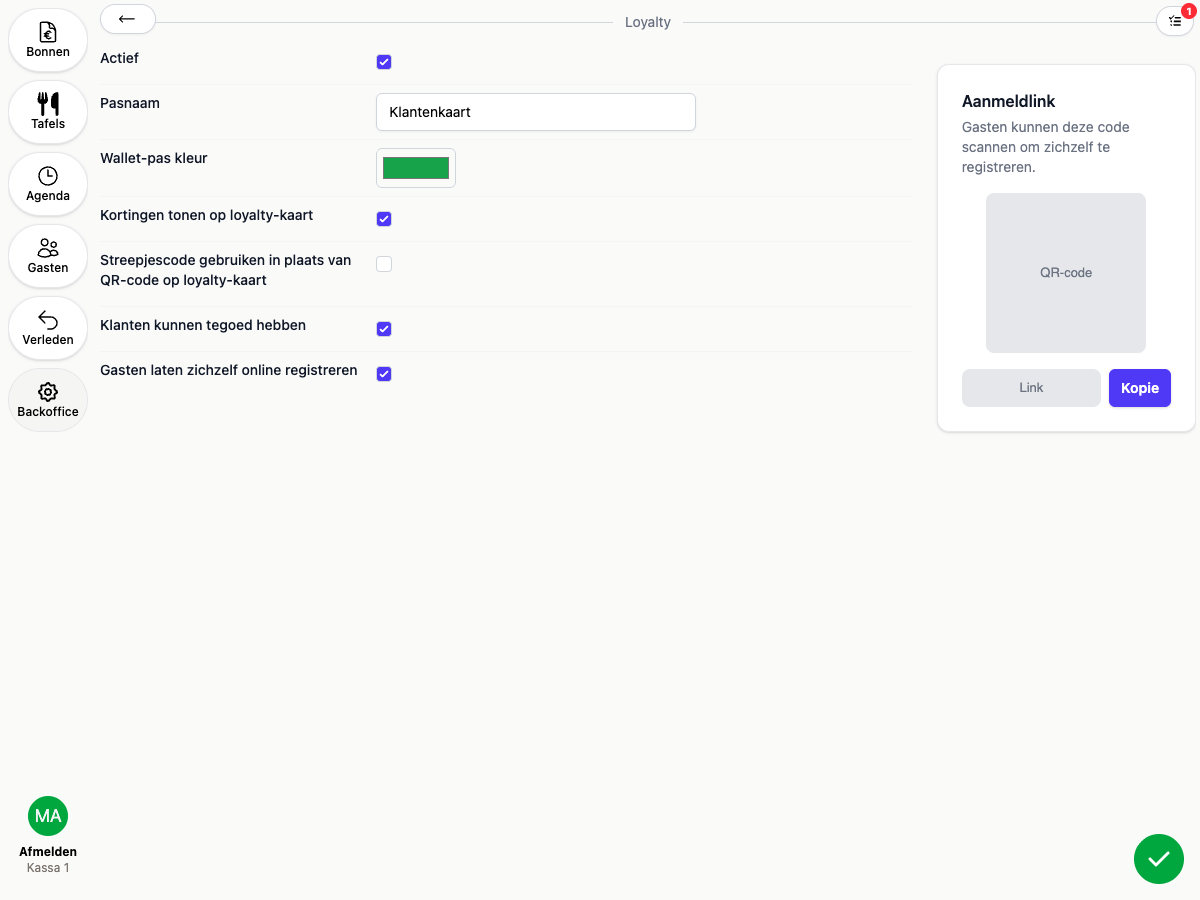
Task: Click the Afmelden logout label
Action: click(x=48, y=852)
